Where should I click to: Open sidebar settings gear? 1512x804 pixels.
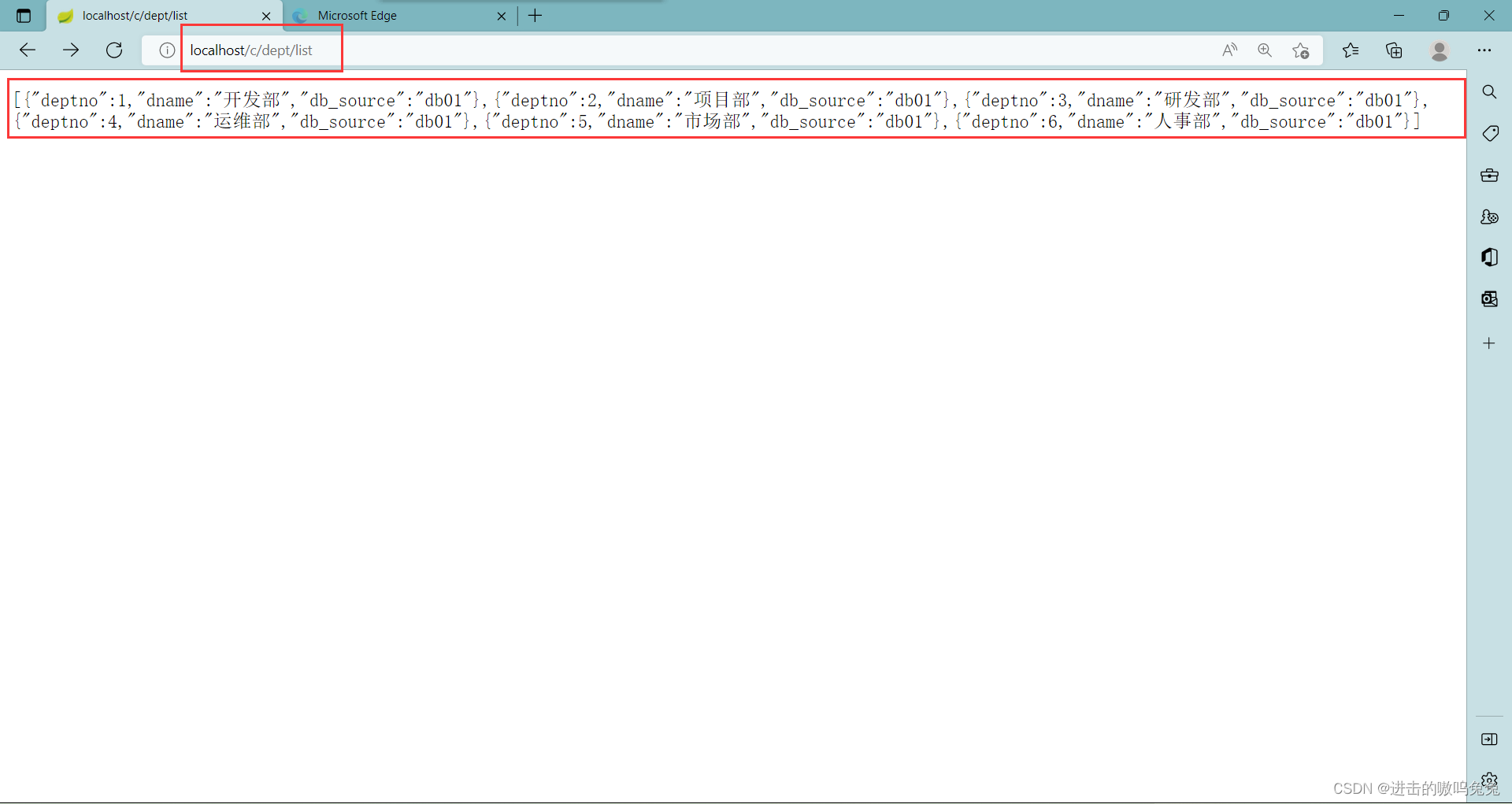pyautogui.click(x=1489, y=780)
